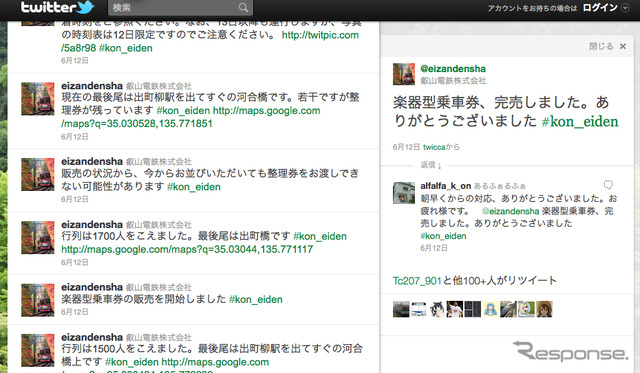Open @eizandensha profile link in panel
Image resolution: width=640 pixels, height=373 pixels.
click(453, 69)
